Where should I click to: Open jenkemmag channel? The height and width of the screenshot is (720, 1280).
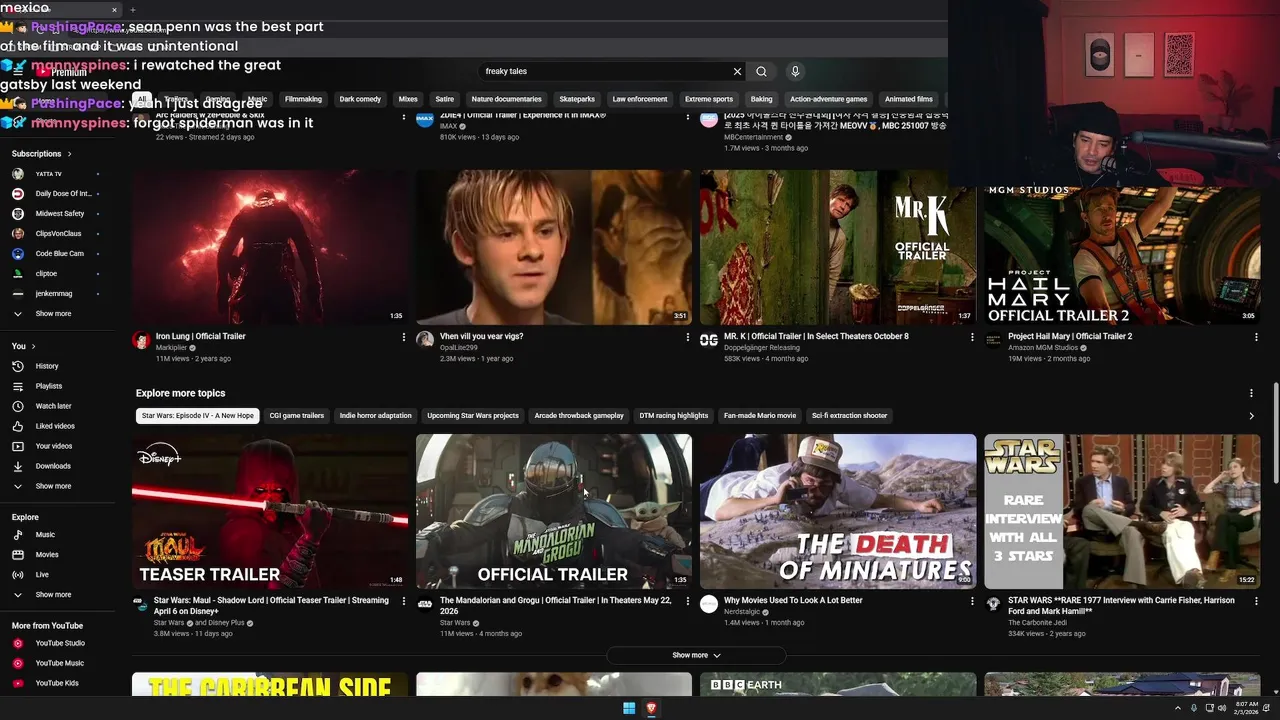tap(54, 294)
